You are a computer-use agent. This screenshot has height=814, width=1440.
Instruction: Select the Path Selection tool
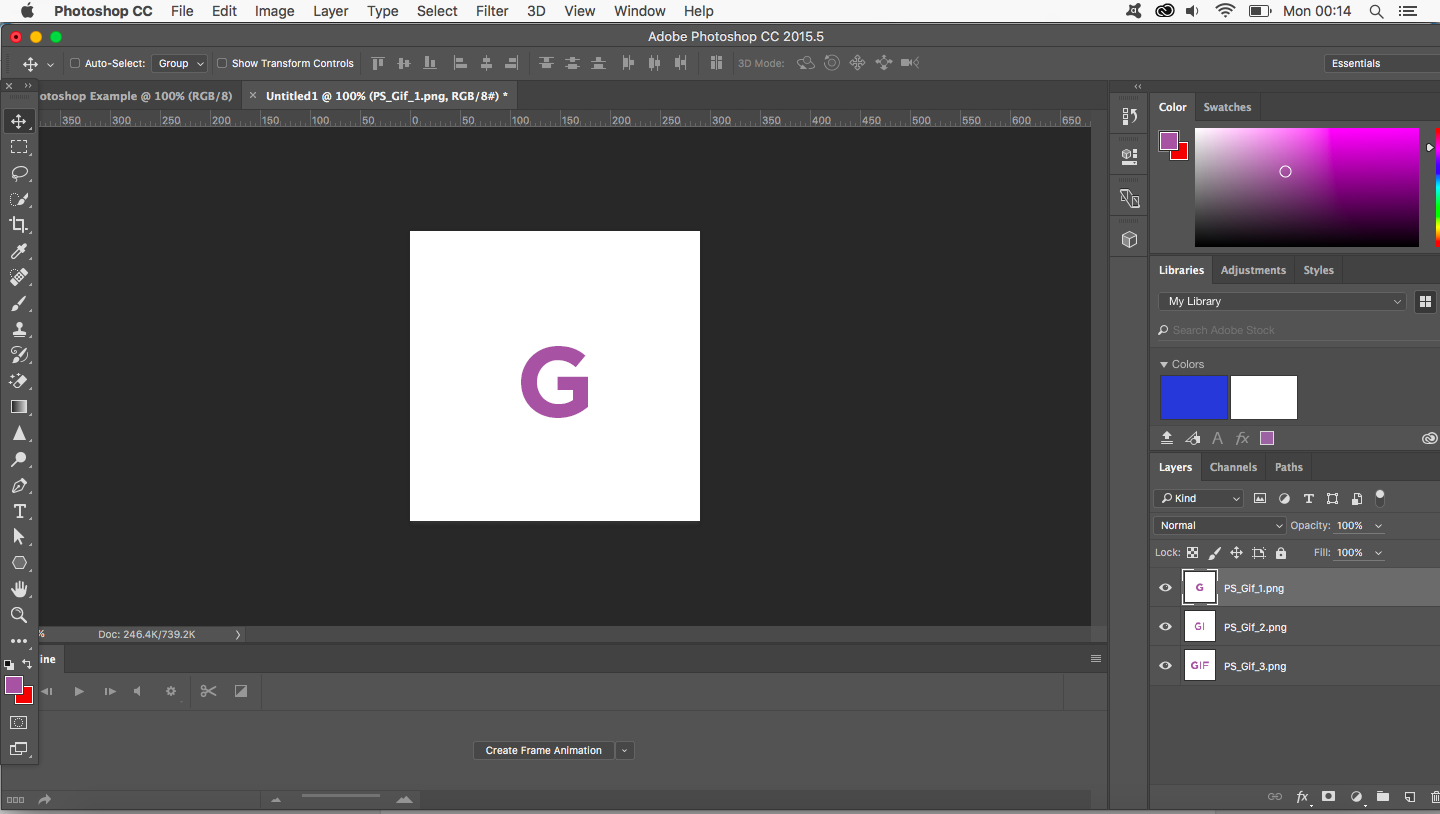click(x=19, y=537)
